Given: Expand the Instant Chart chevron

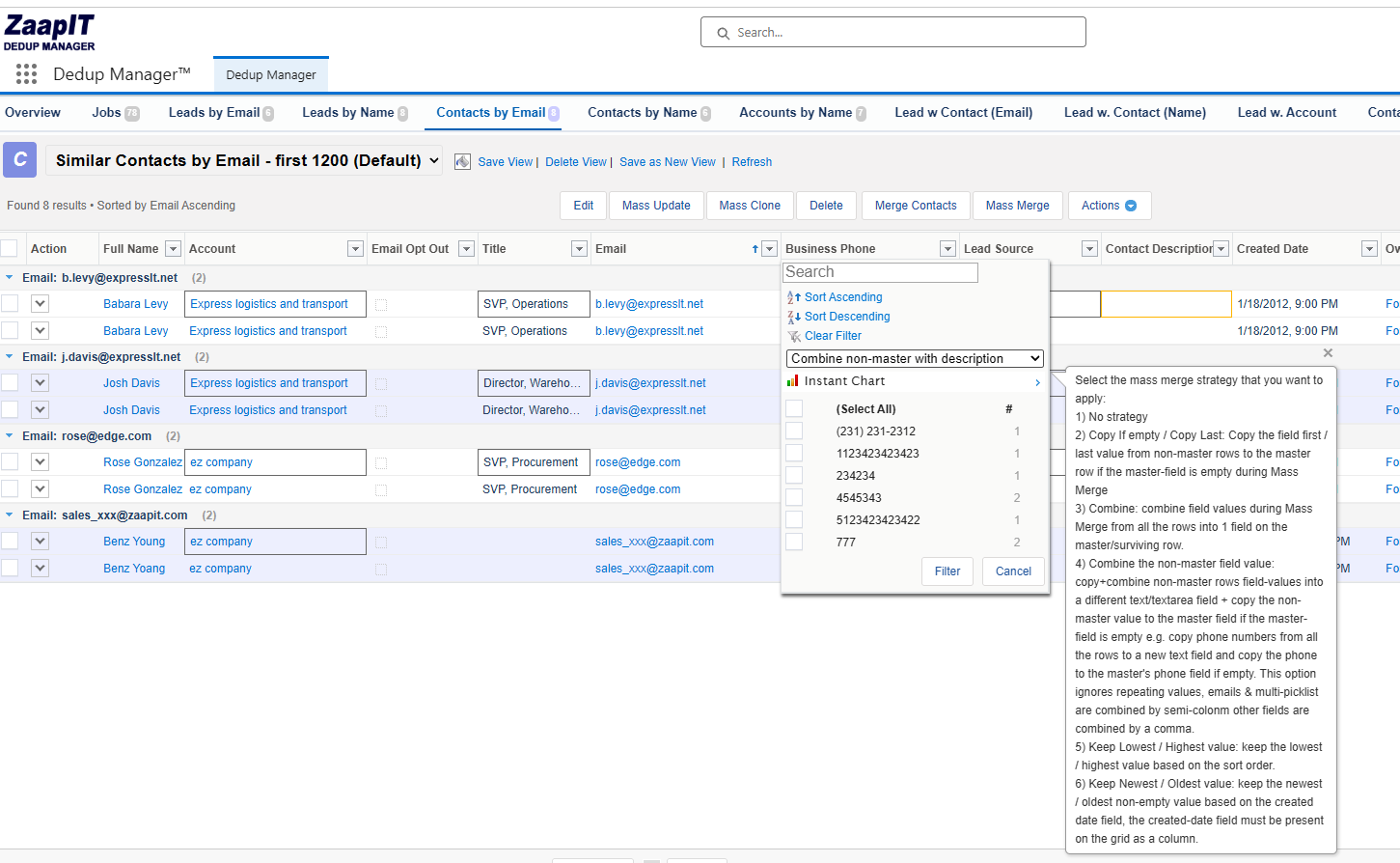Looking at the screenshot, I should coord(1038,382).
